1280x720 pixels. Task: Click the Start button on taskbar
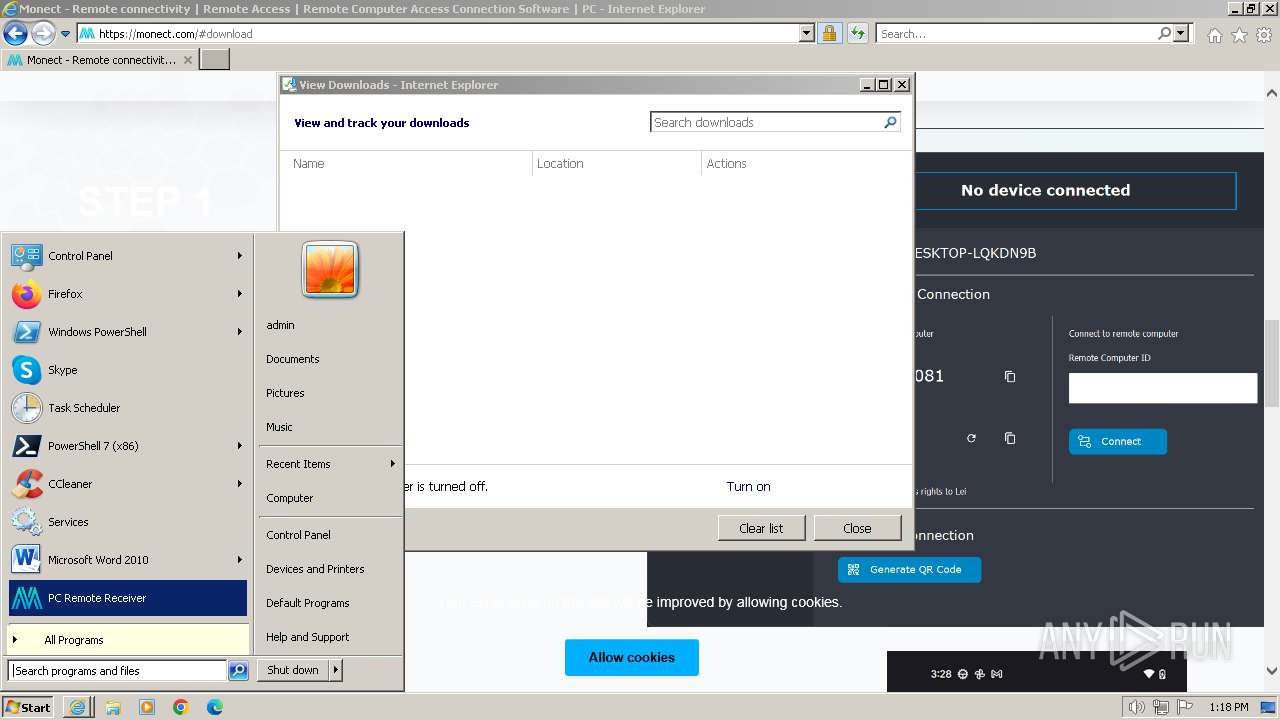(x=28, y=707)
